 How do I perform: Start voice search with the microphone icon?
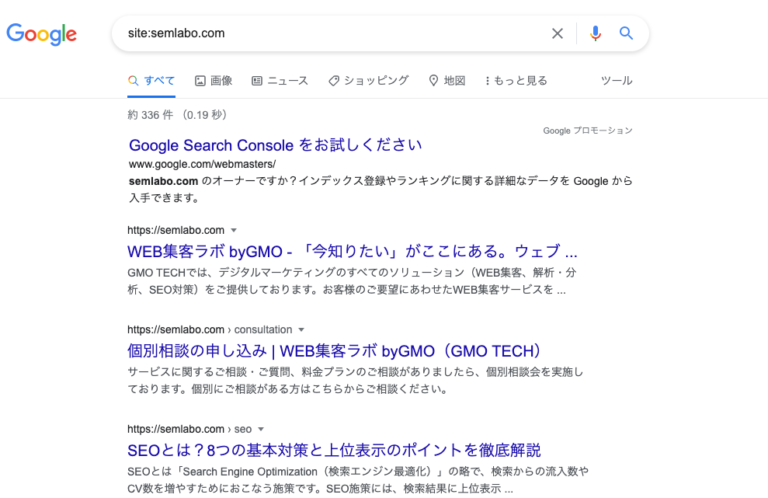[x=596, y=33]
